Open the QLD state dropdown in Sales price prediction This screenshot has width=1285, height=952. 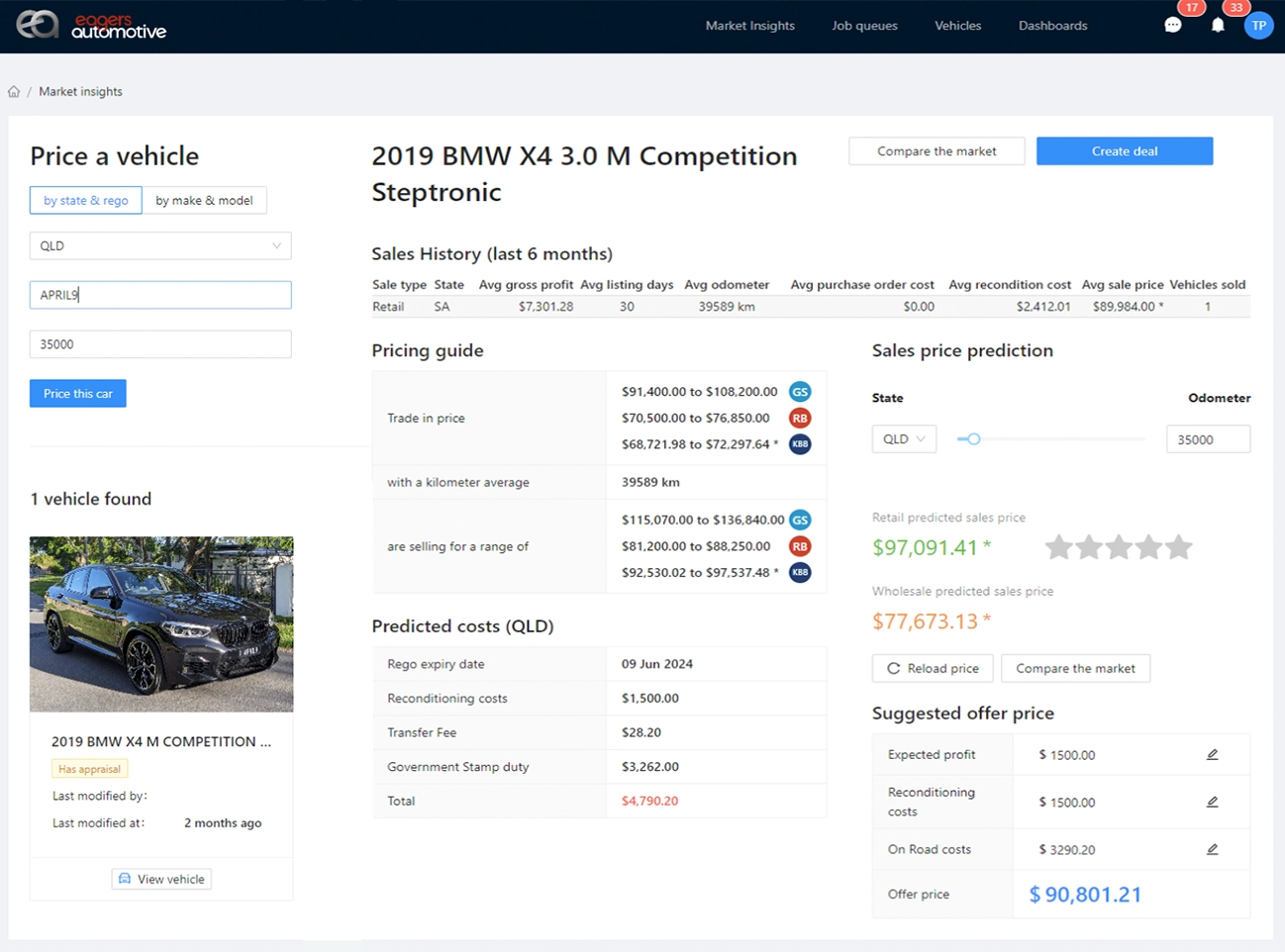904,439
